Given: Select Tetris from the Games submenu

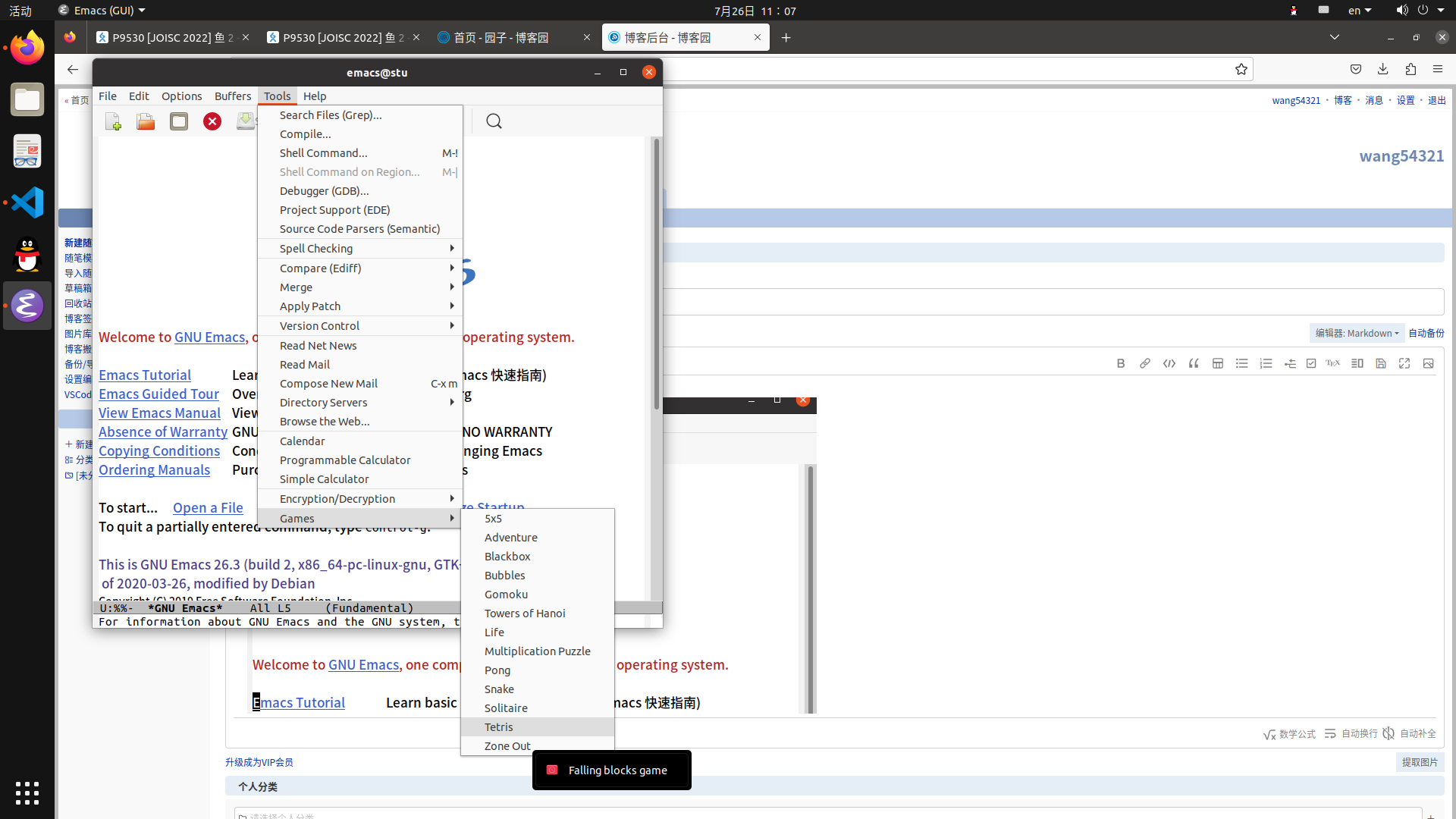Looking at the screenshot, I should click(499, 727).
